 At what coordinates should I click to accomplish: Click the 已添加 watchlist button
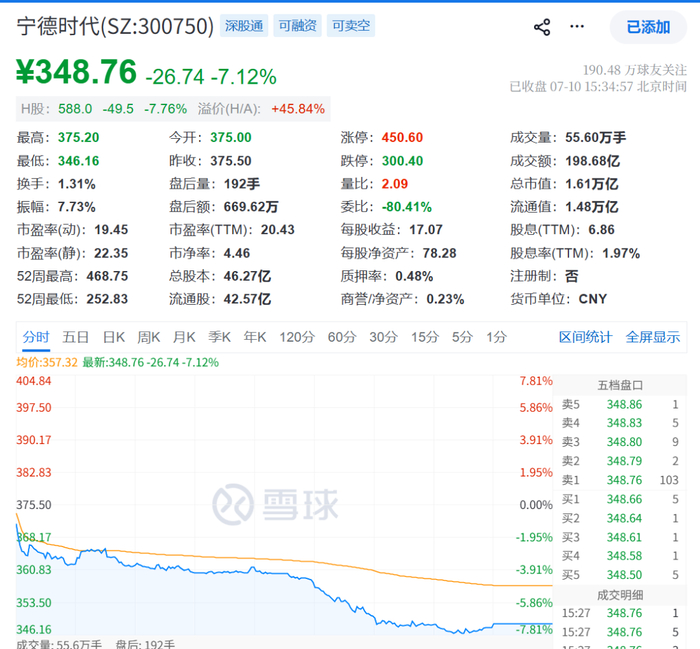(648, 27)
